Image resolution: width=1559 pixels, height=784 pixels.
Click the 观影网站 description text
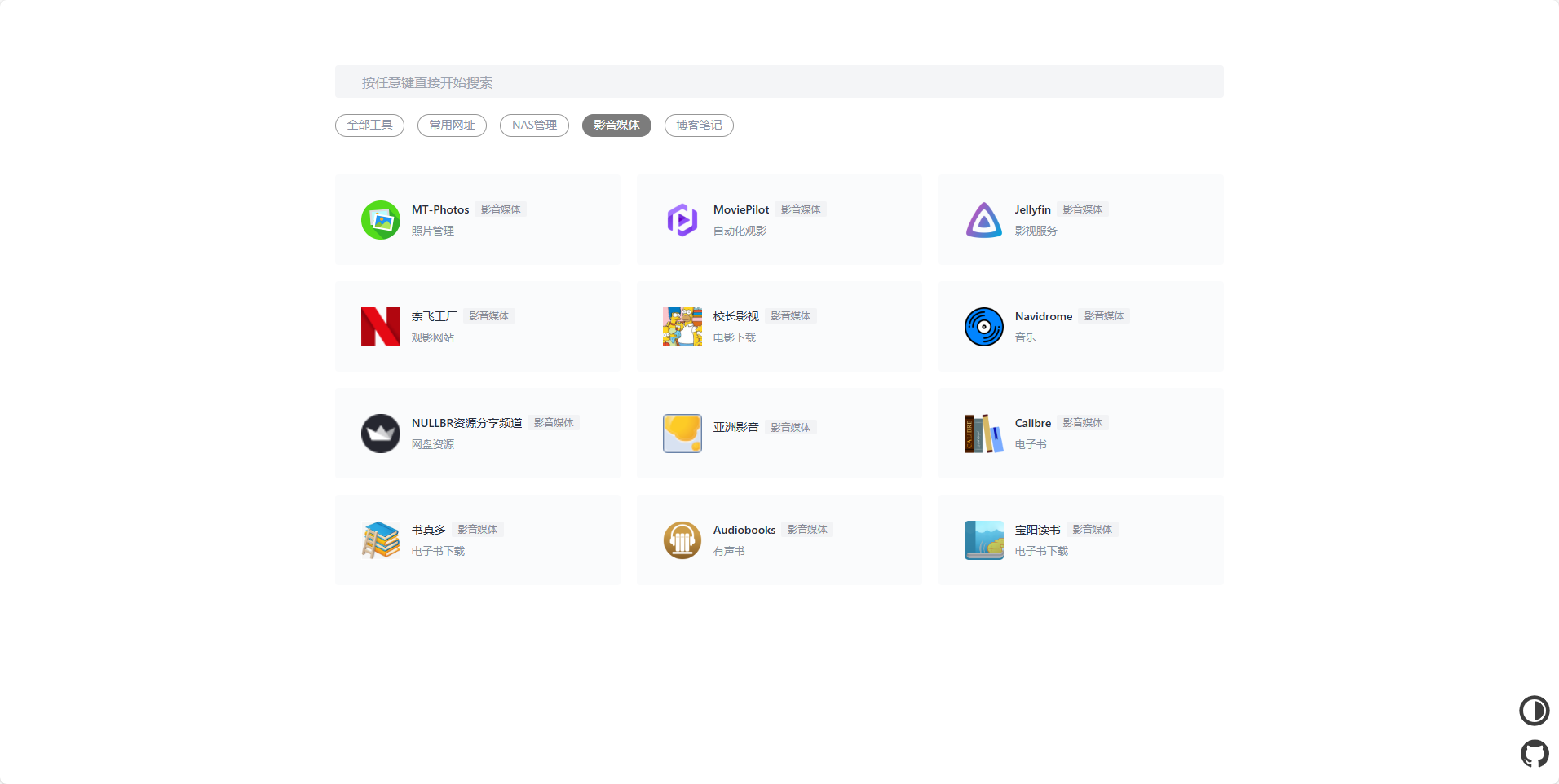[x=433, y=337]
